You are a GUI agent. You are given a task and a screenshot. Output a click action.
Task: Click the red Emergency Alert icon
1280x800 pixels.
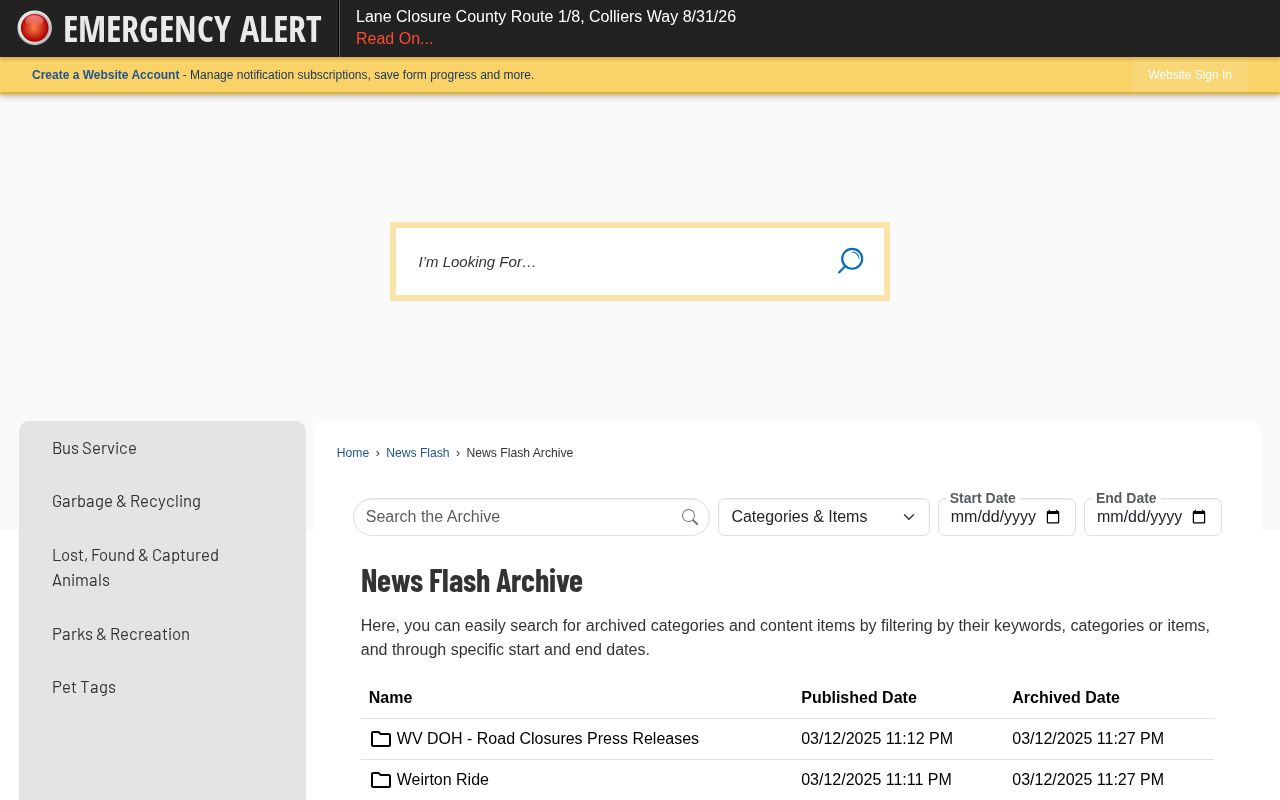click(x=35, y=28)
